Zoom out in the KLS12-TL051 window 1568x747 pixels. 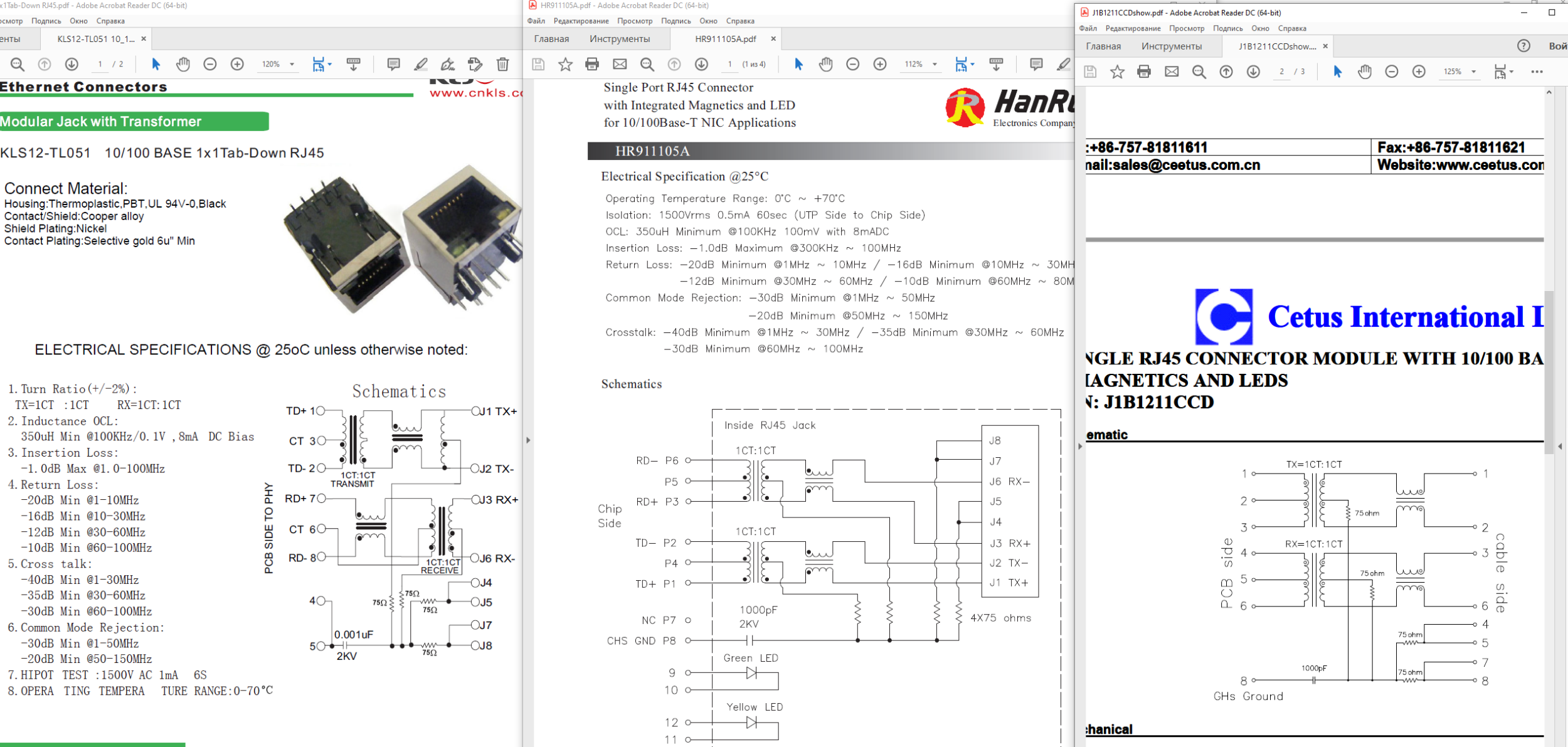(210, 64)
